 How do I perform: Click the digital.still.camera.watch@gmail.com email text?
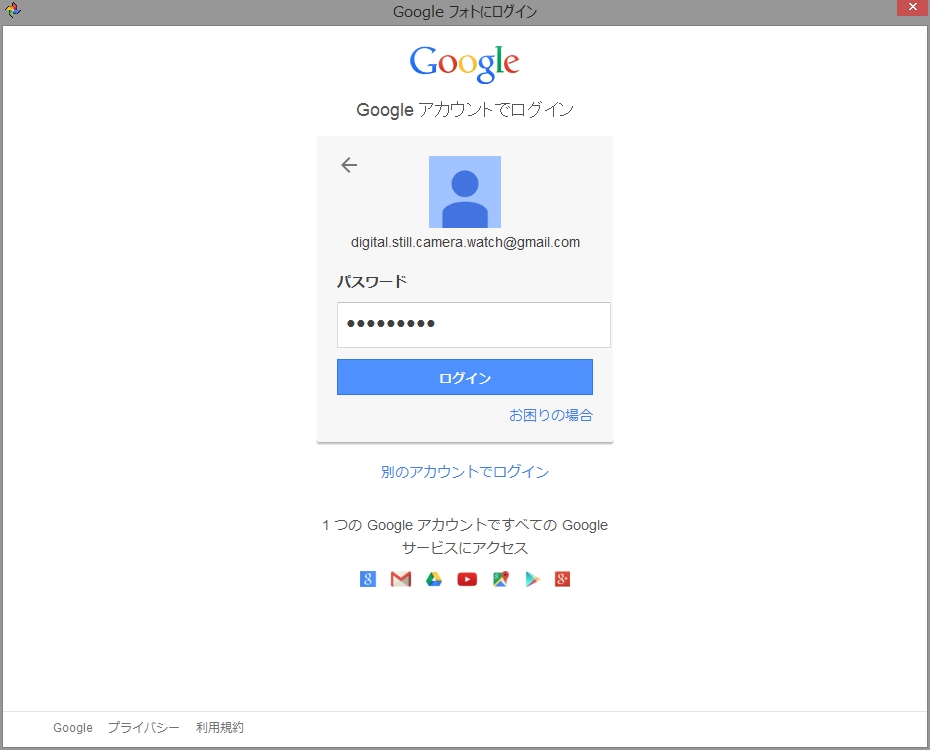tap(466, 242)
